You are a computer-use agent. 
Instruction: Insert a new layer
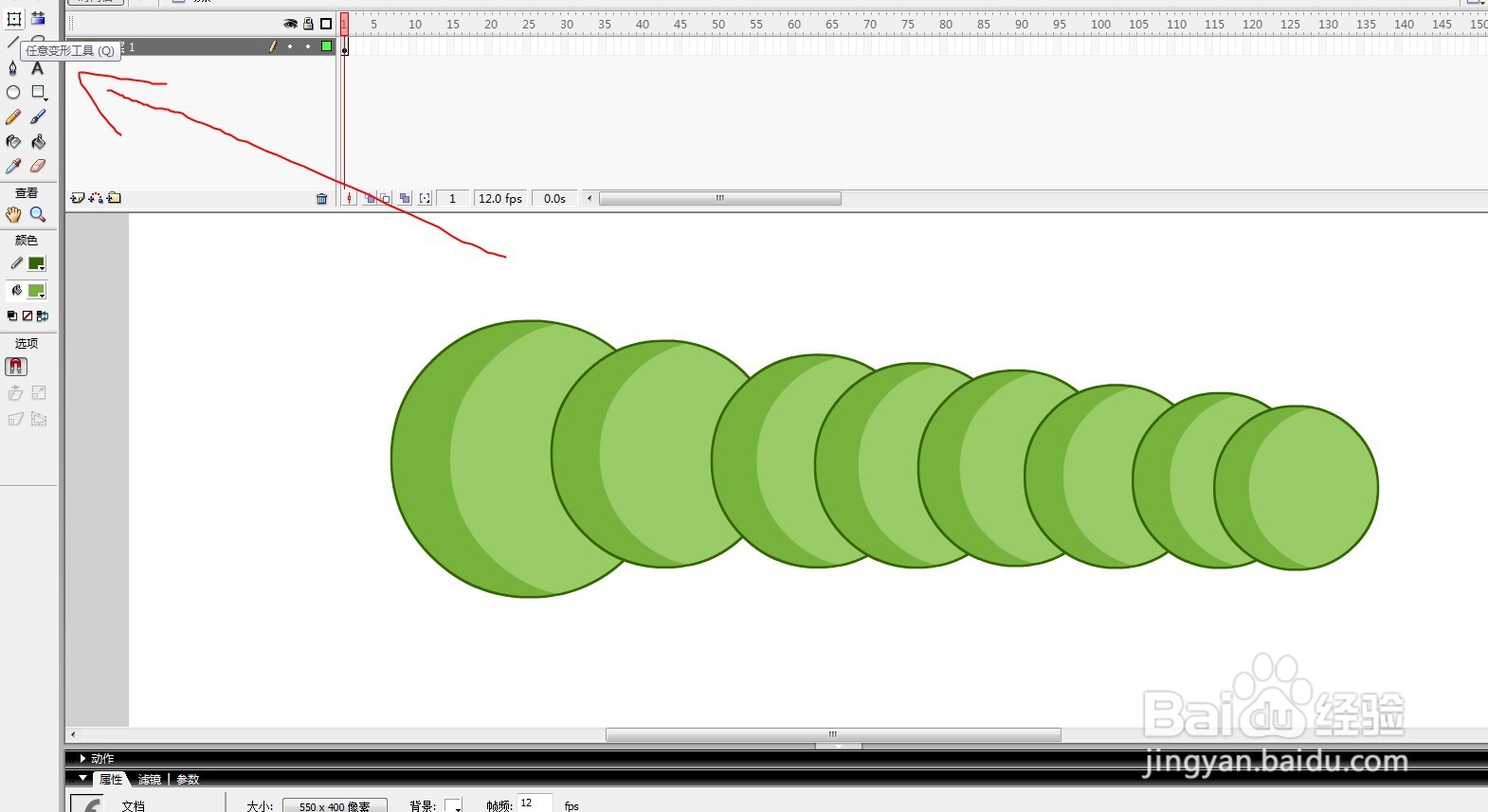(x=78, y=198)
